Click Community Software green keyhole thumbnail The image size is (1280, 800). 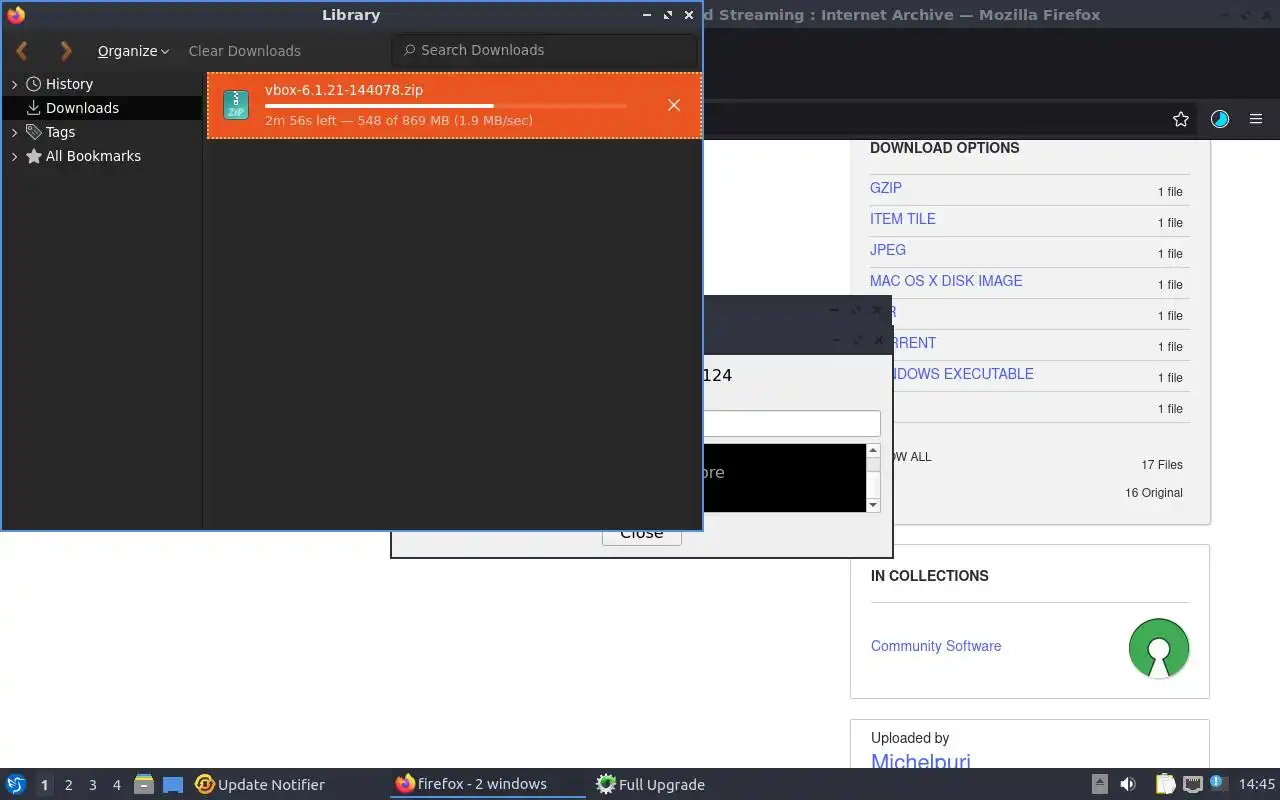(x=1159, y=648)
